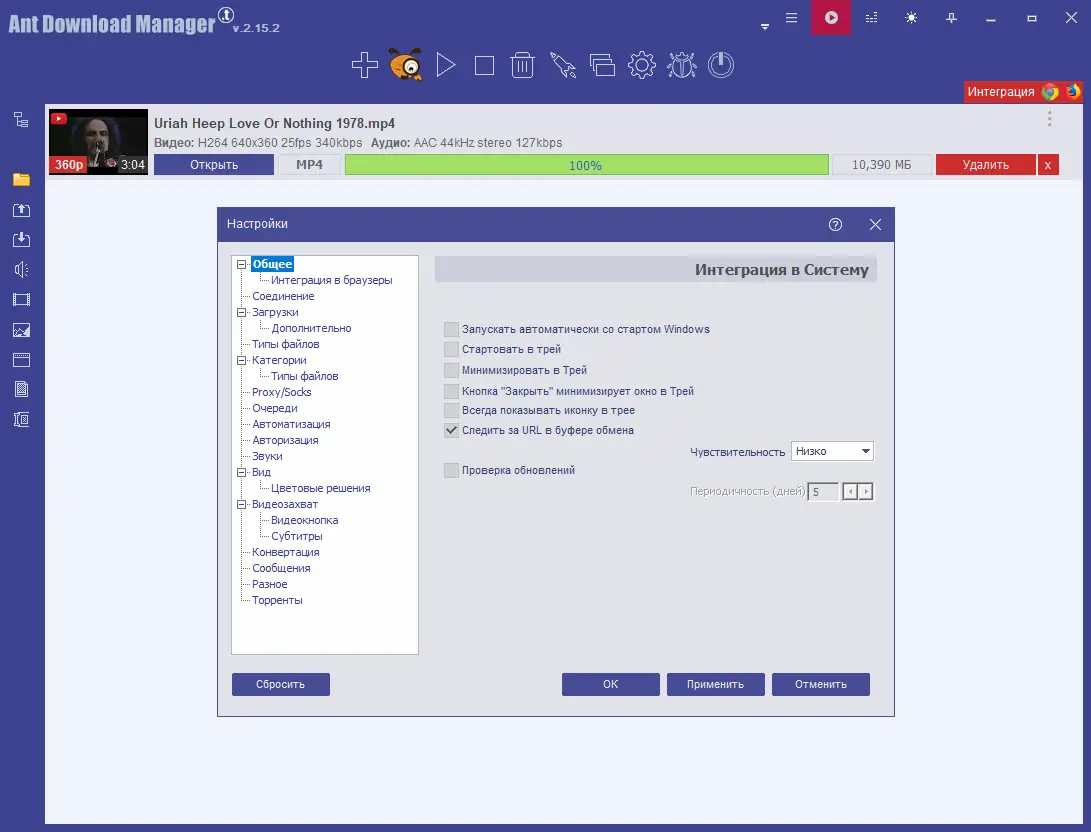Uncheck Следить за URL в буфере обмена
Image resolution: width=1091 pixels, height=832 pixels.
point(452,430)
